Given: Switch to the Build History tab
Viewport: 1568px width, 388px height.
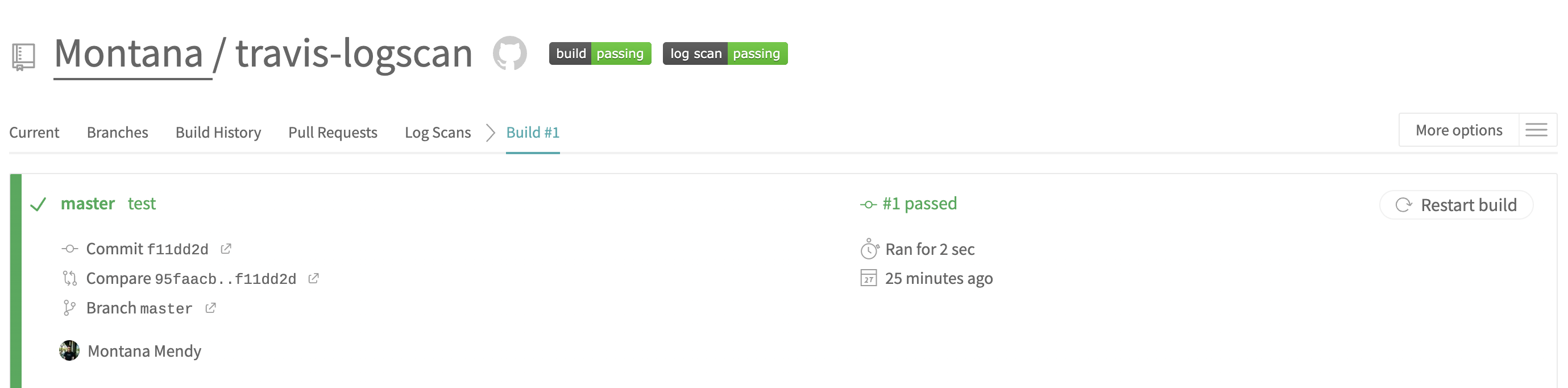Looking at the screenshot, I should point(218,132).
